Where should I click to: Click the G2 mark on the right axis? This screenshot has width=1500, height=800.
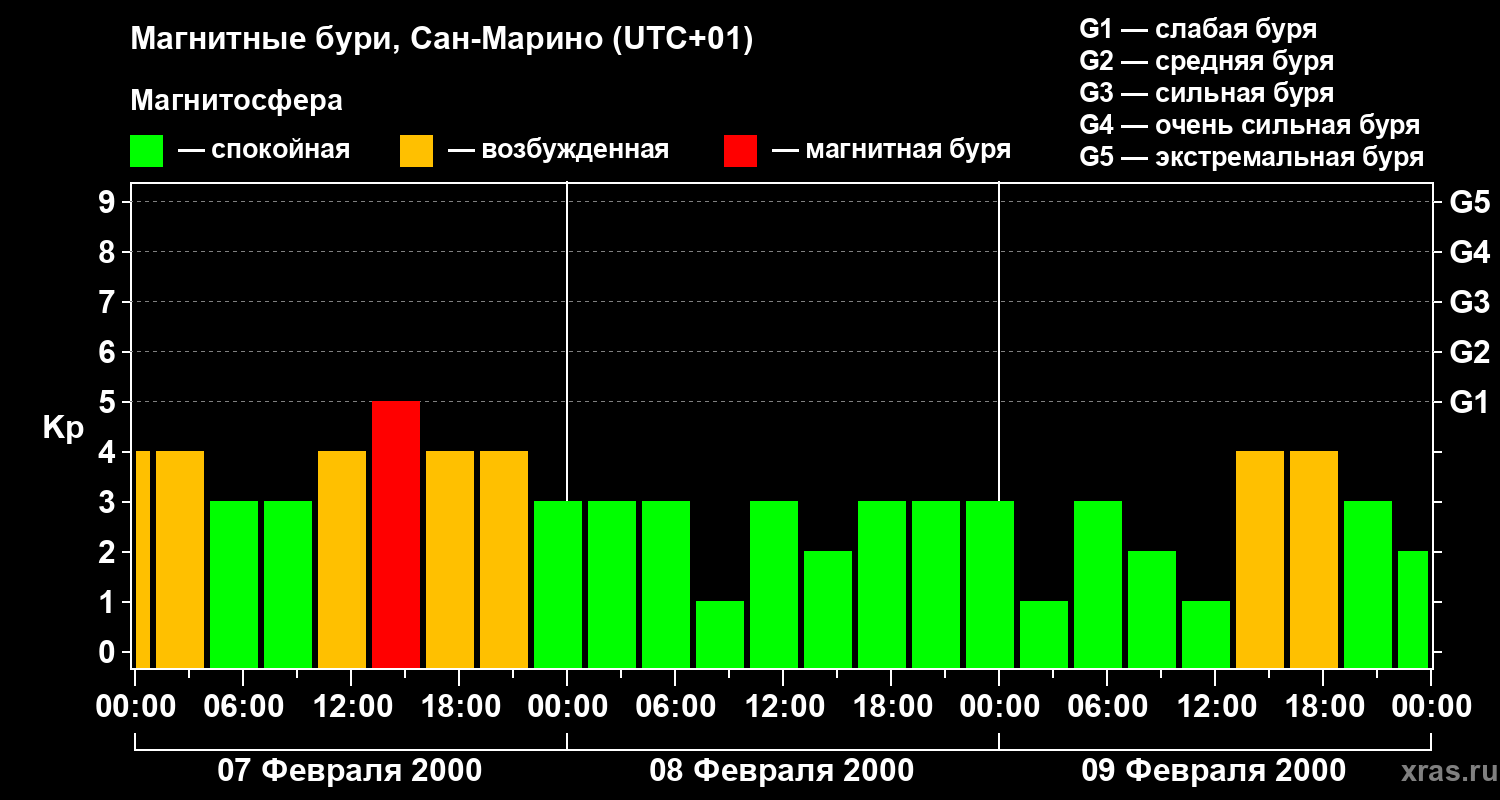click(1469, 352)
